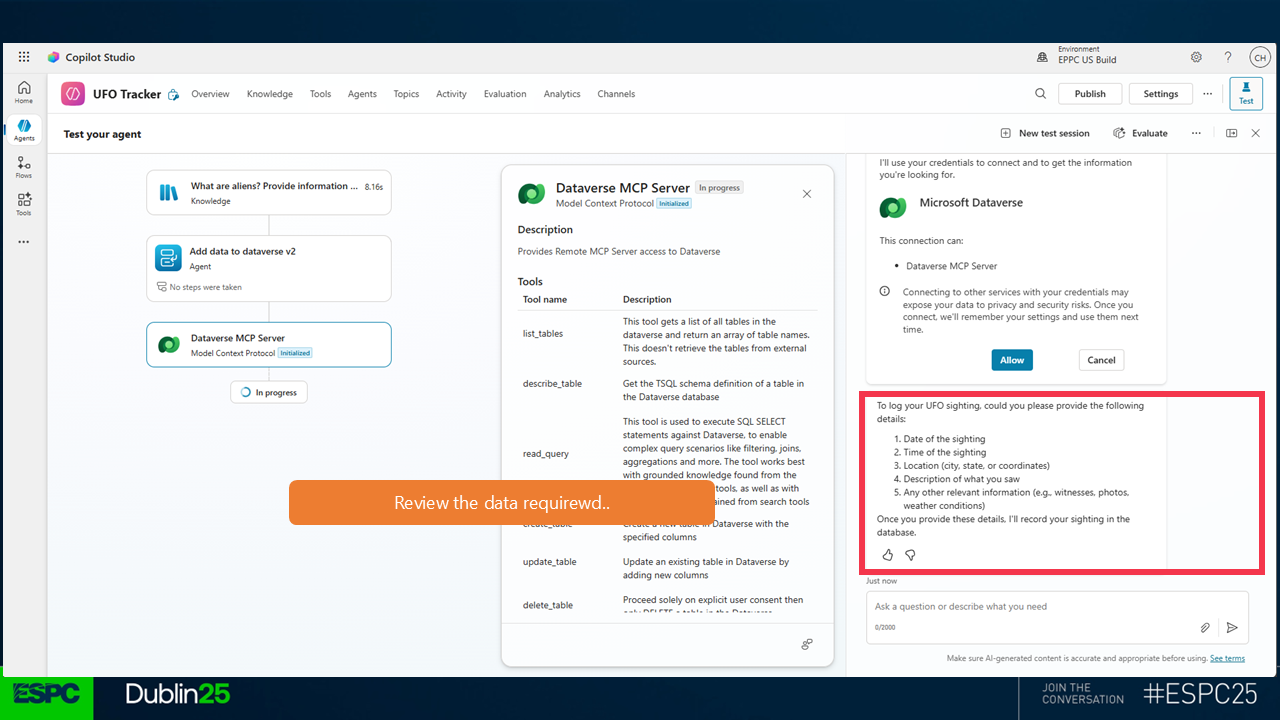Open Flows from the left sidebar
The width and height of the screenshot is (1280, 720).
[x=24, y=167]
